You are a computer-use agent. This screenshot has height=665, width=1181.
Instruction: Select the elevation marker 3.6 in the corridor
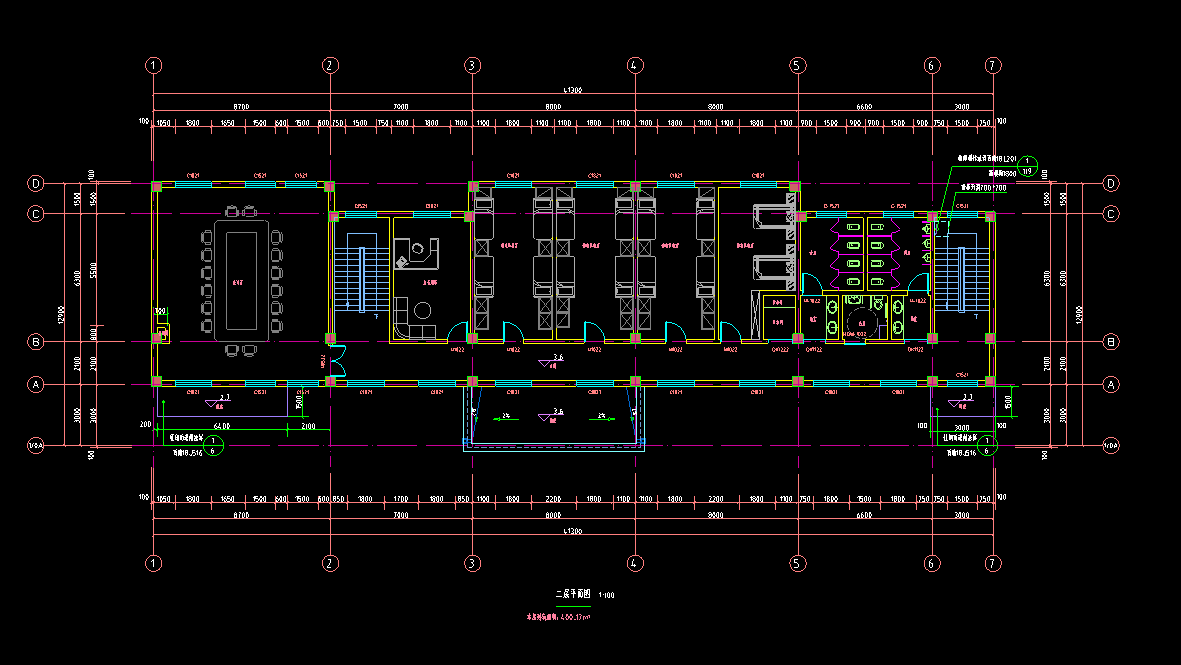tap(557, 359)
